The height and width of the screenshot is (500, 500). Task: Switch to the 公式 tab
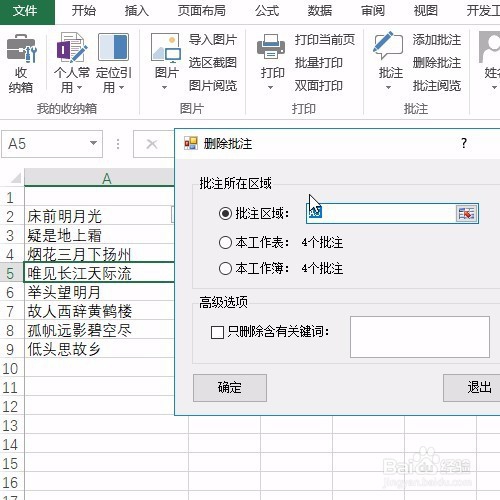point(267,11)
